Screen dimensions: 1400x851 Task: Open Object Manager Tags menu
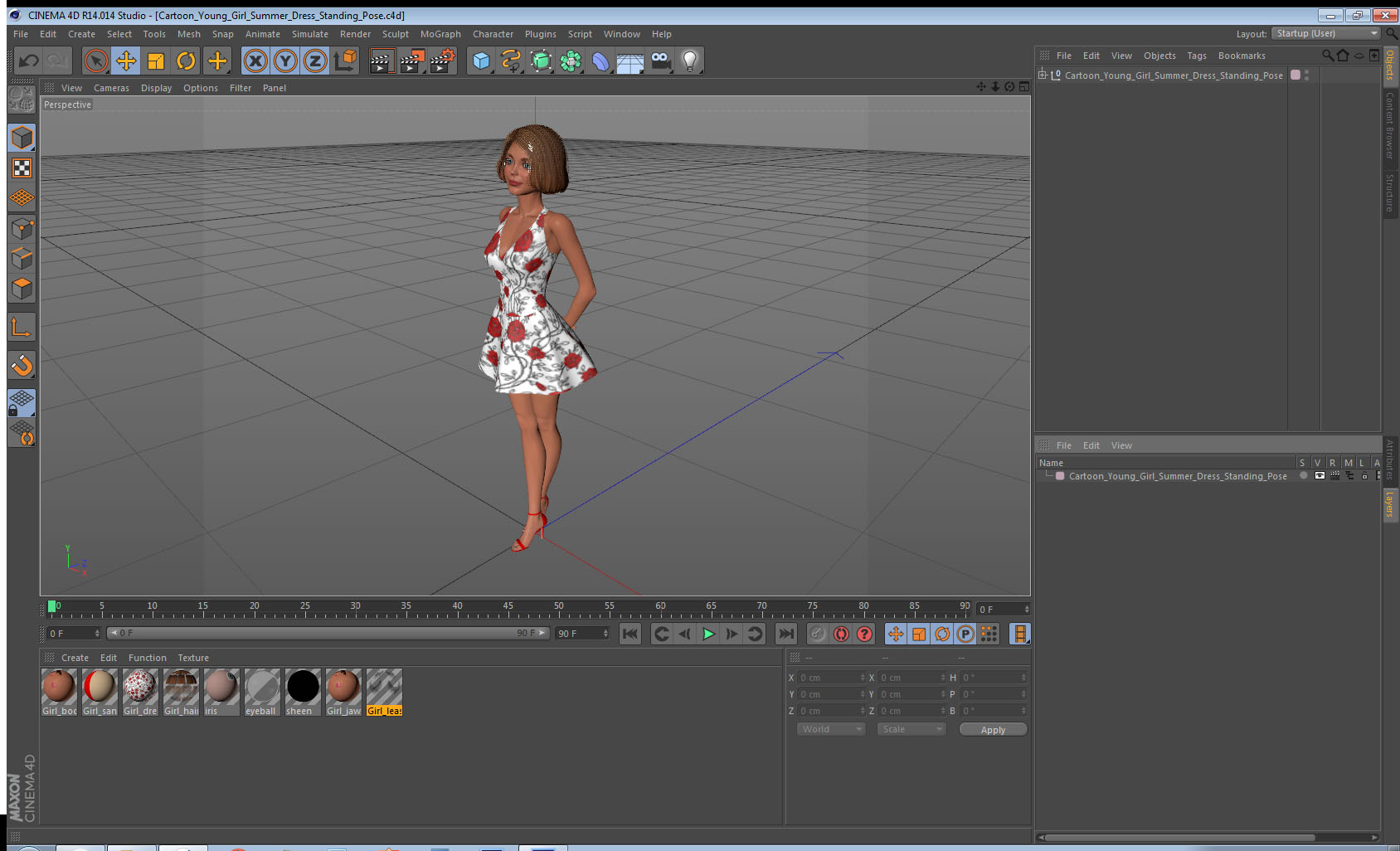1197,56
